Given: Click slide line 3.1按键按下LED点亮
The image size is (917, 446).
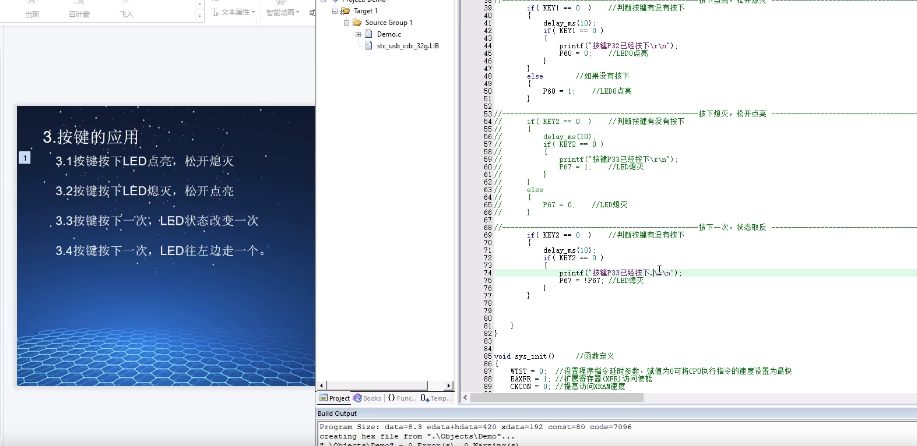Looking at the screenshot, I should point(145,161).
